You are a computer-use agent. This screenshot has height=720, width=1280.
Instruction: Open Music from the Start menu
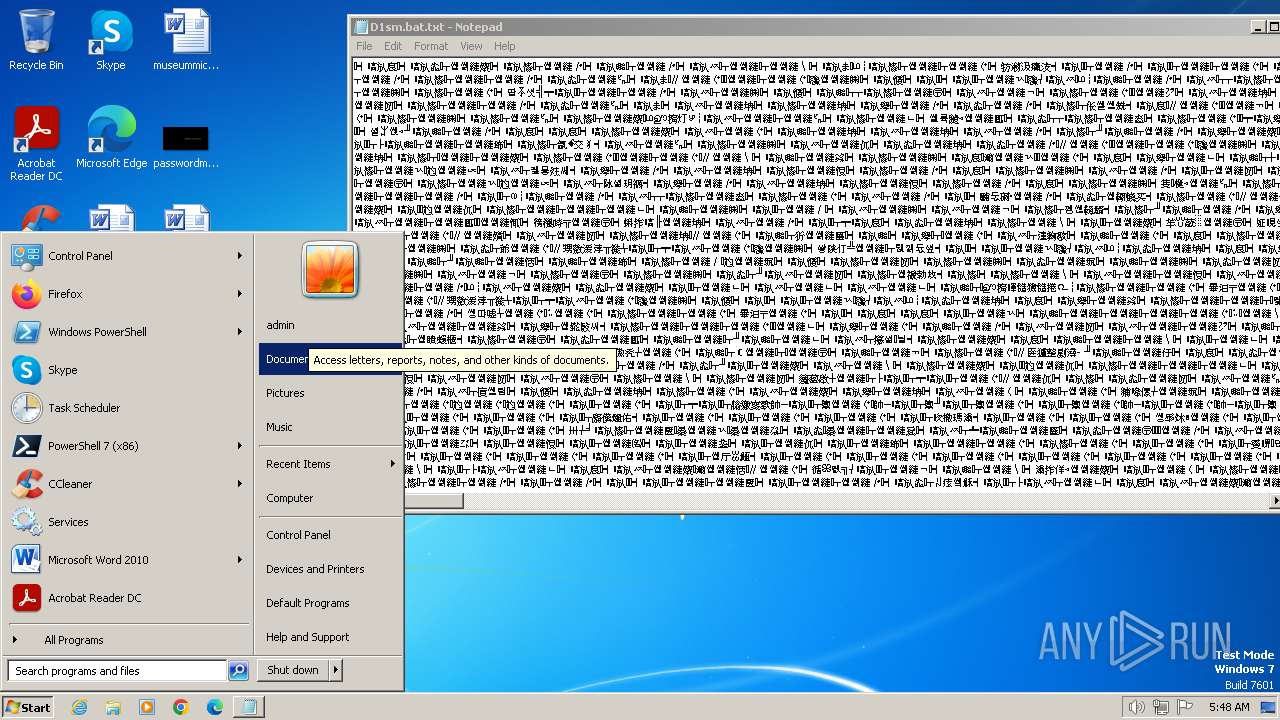click(x=330, y=427)
